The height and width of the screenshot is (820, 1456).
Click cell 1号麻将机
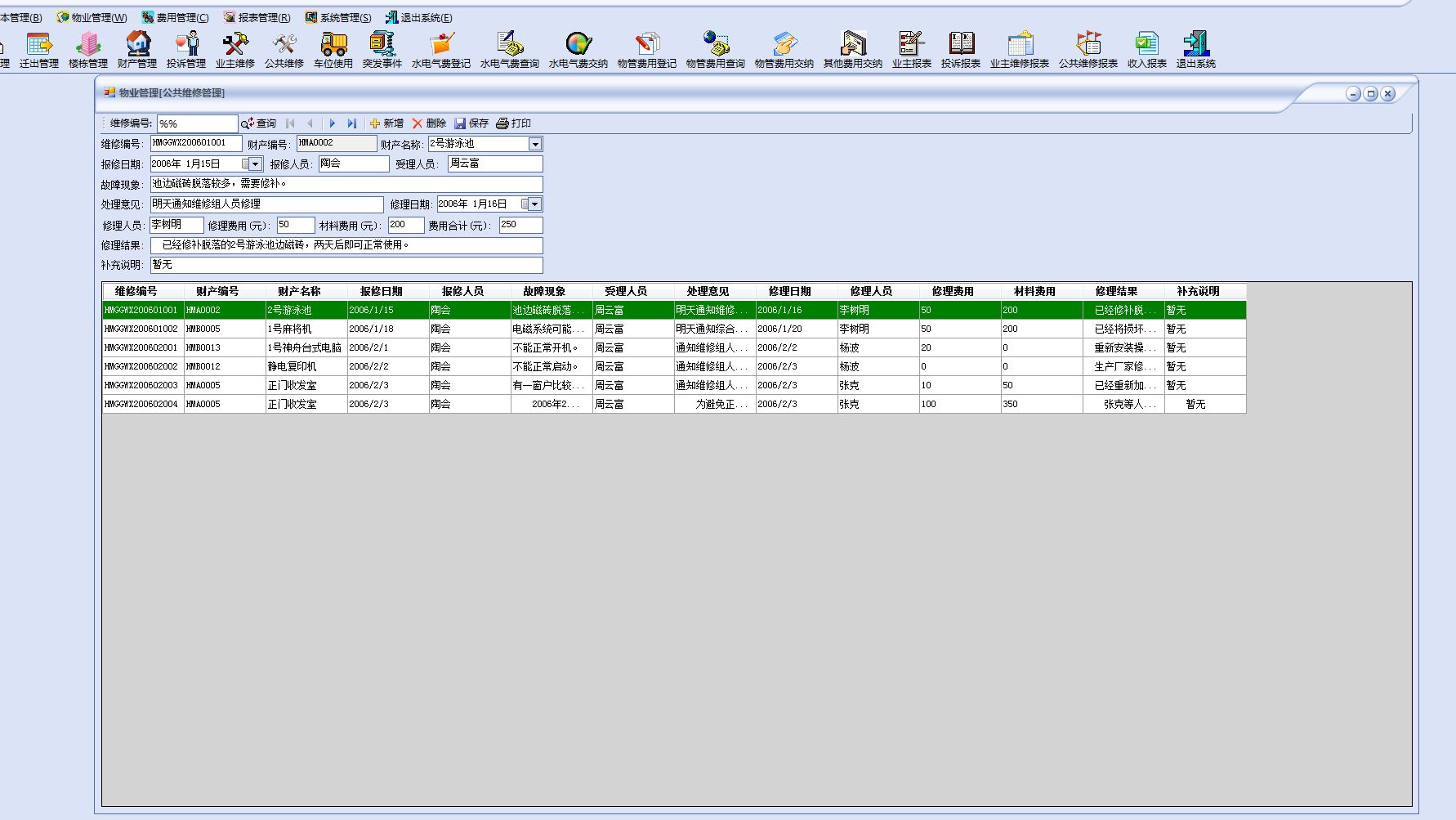(x=306, y=329)
